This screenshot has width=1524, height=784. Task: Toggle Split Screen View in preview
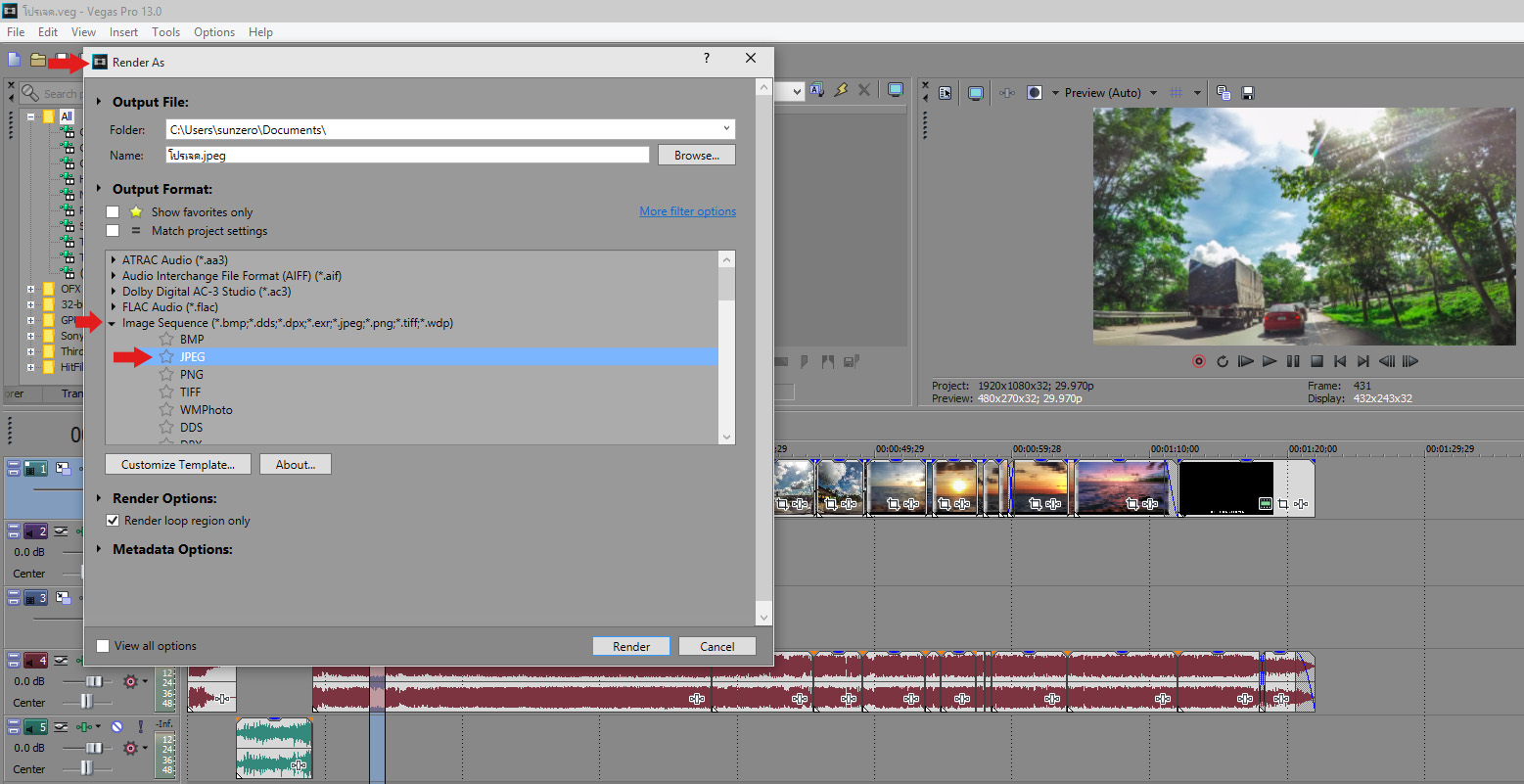click(x=1035, y=92)
